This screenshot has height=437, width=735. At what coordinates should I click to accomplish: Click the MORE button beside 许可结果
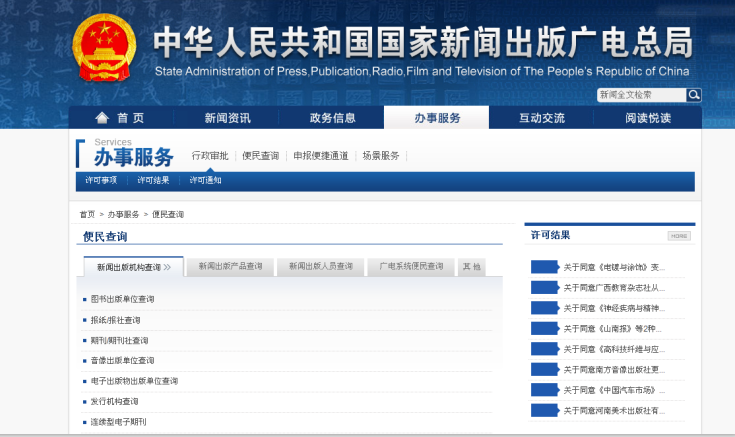(679, 236)
